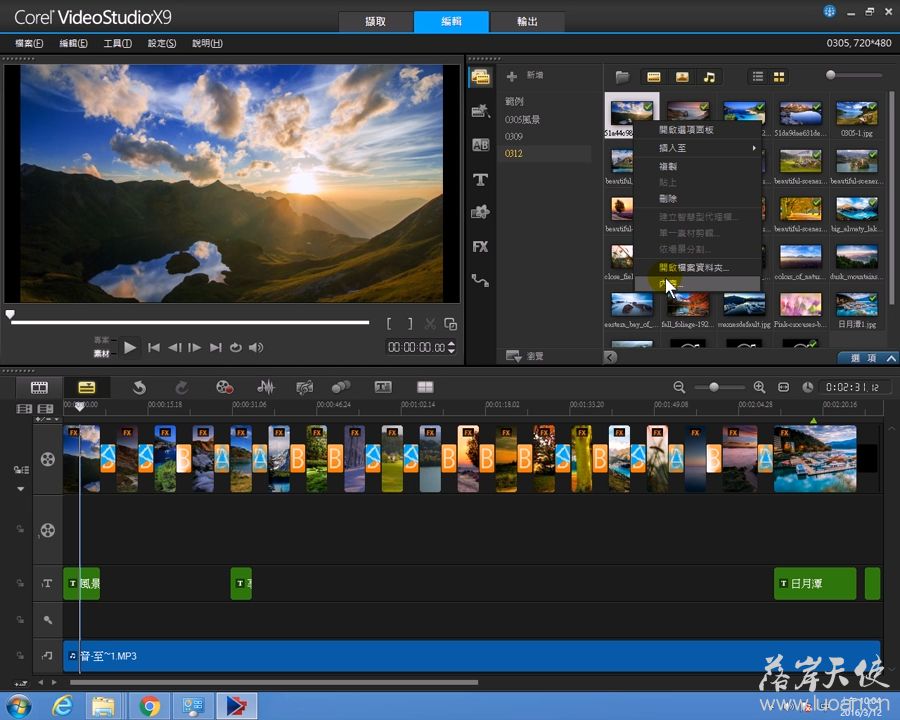The image size is (900, 720).
Task: Toggle ripple editing on video track
Action: pos(21,470)
